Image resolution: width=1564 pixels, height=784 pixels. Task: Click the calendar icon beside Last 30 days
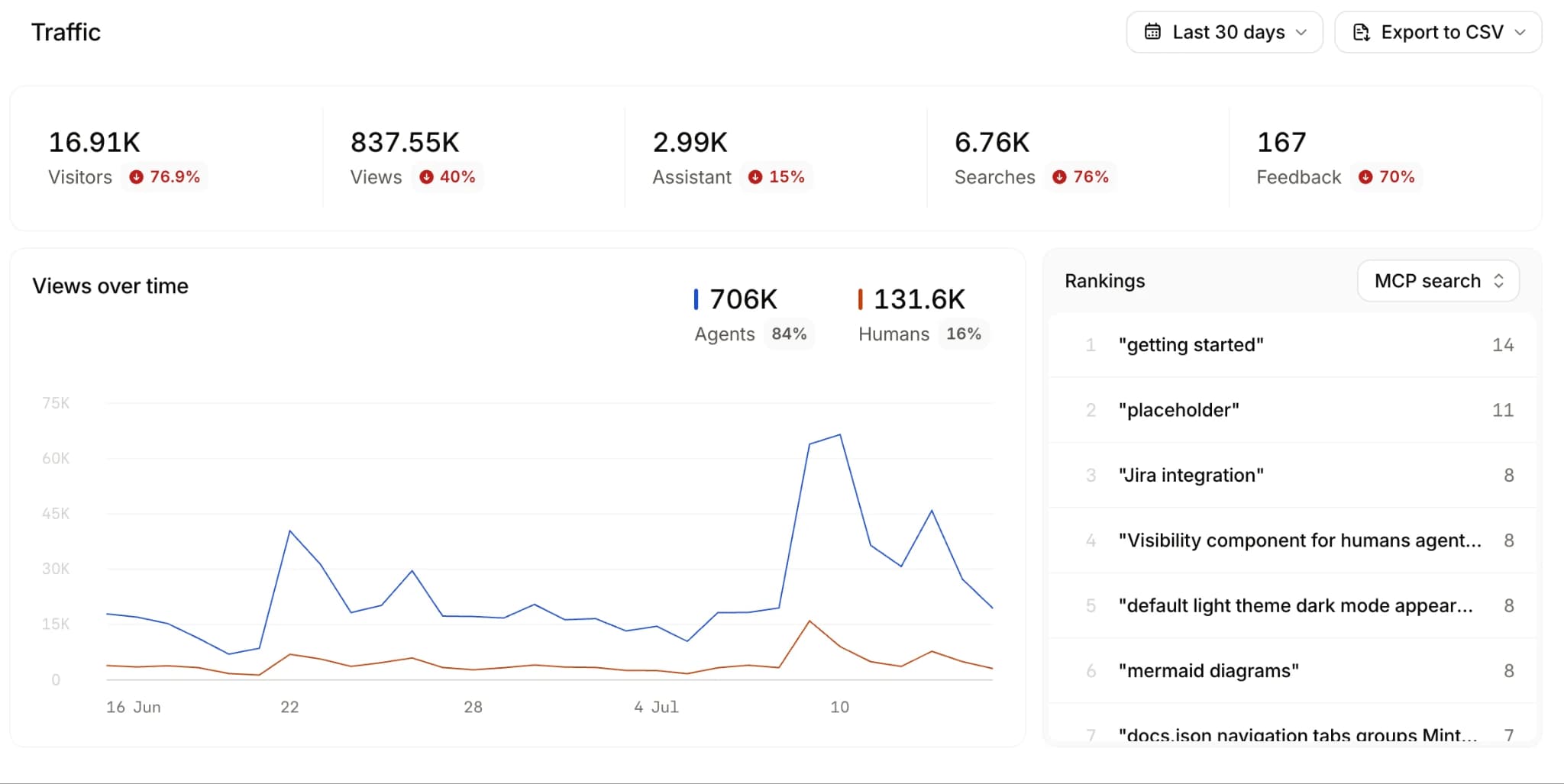[1152, 32]
